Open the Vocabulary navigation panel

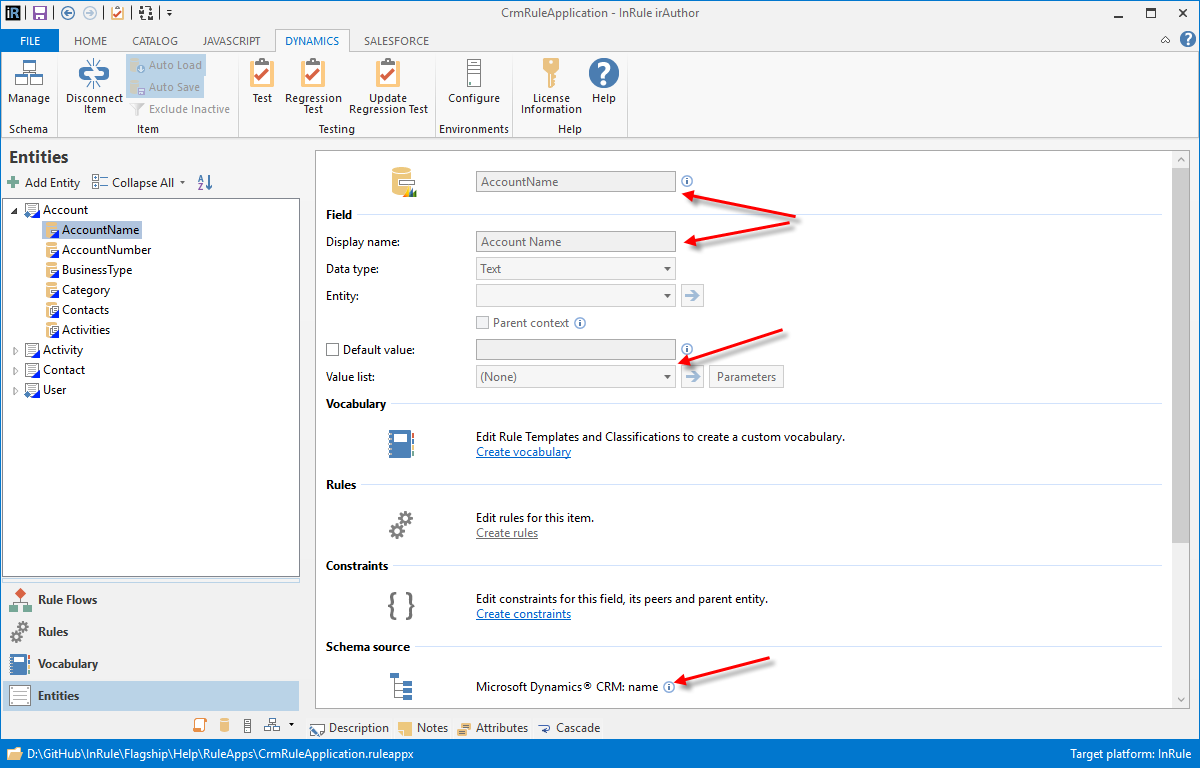(x=151, y=664)
